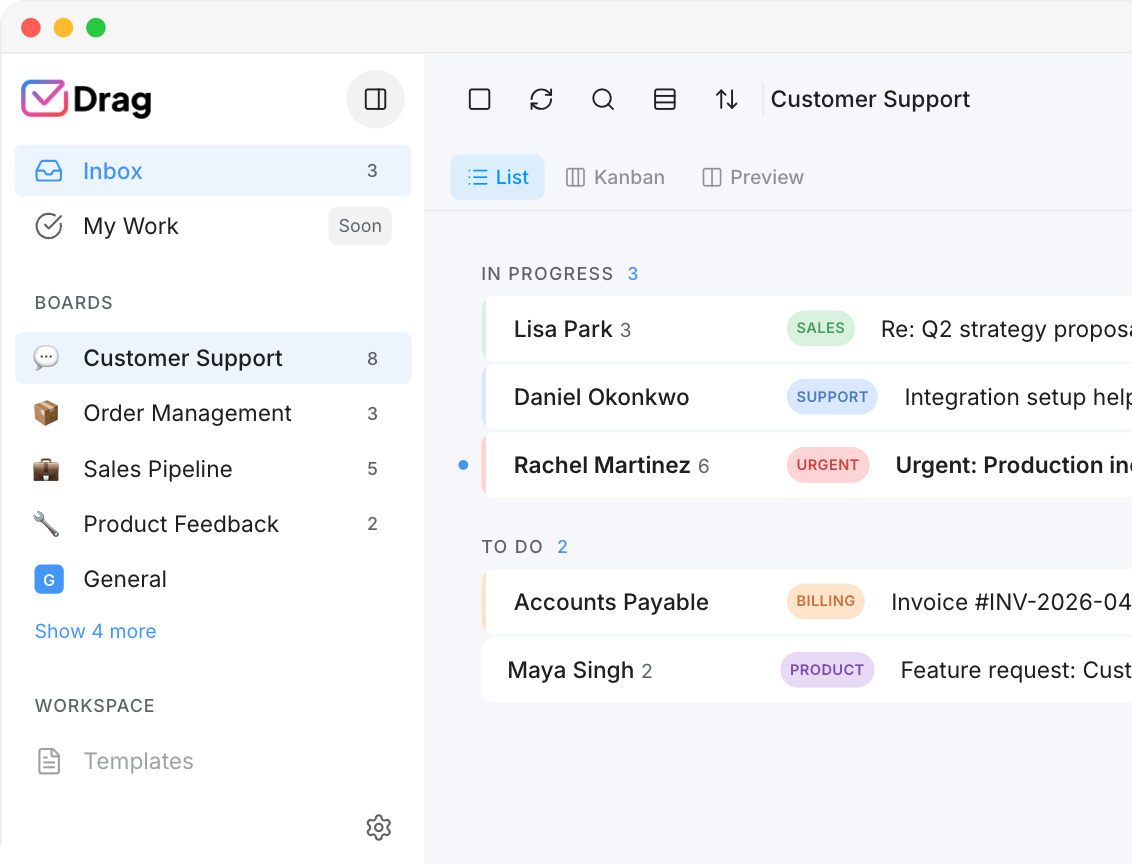Click the Customer Support speech bubble icon
The image size is (1132, 864).
coord(46,357)
